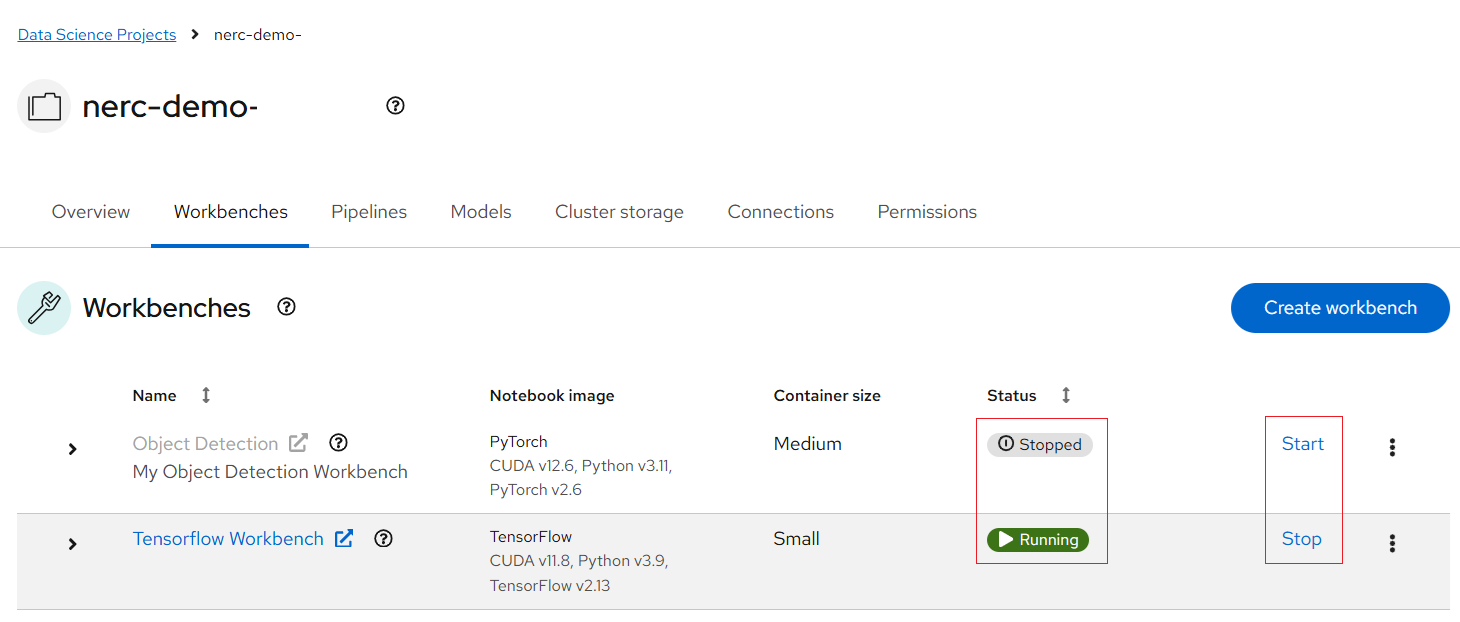The width and height of the screenshot is (1460, 622).
Task: Go to the Permissions tab
Action: click(927, 212)
